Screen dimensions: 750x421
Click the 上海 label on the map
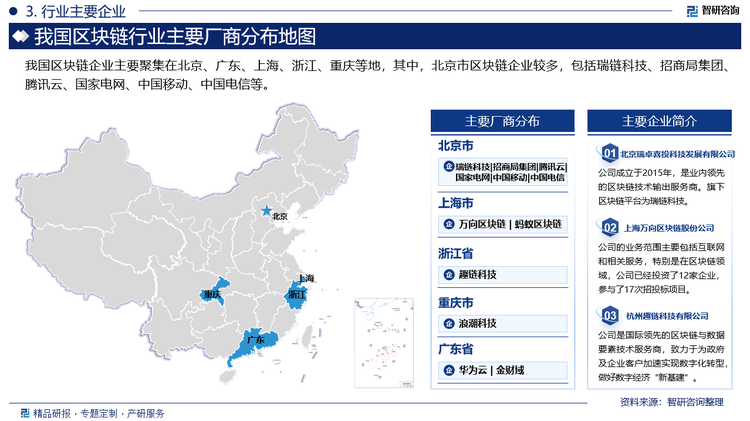(x=306, y=278)
